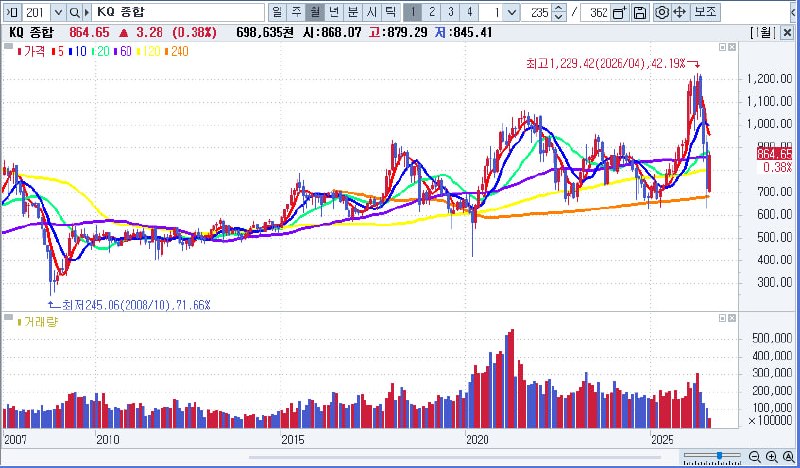Click the panel toggle icon at far top-left
This screenshot has height=468, width=800.
click(12, 13)
